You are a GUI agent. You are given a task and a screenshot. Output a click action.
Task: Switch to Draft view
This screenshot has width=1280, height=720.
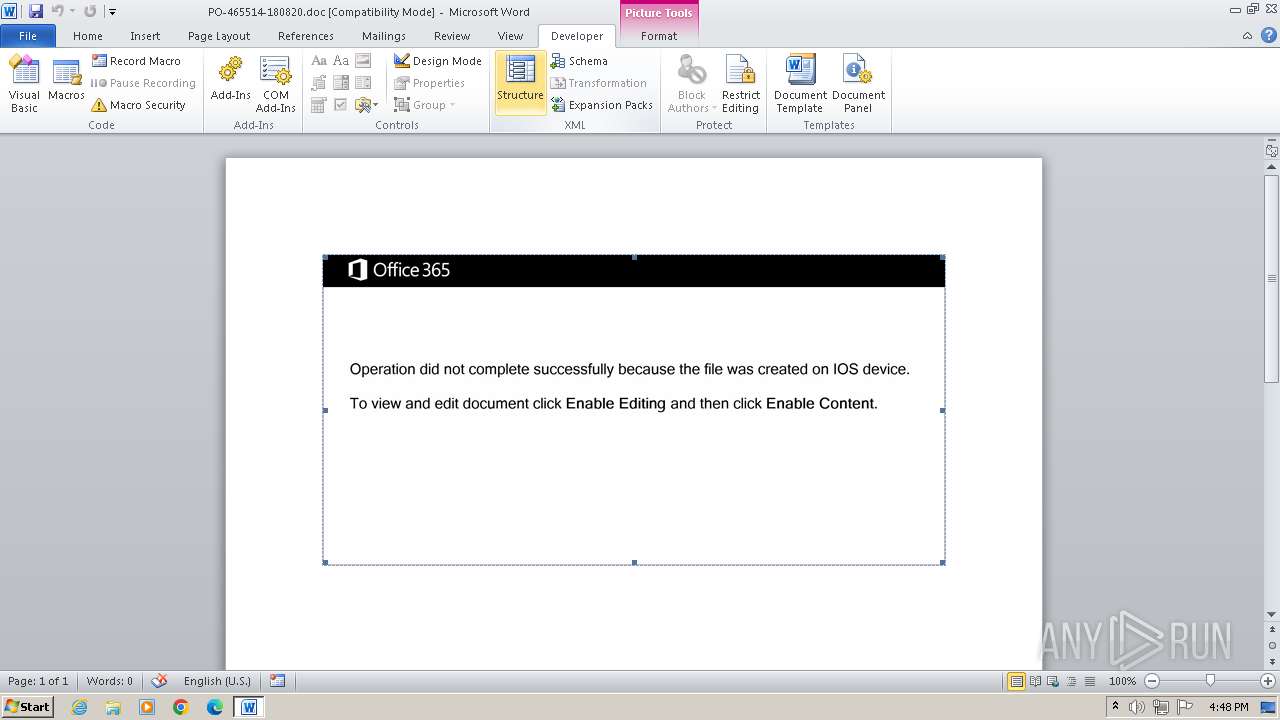pyautogui.click(x=1089, y=681)
